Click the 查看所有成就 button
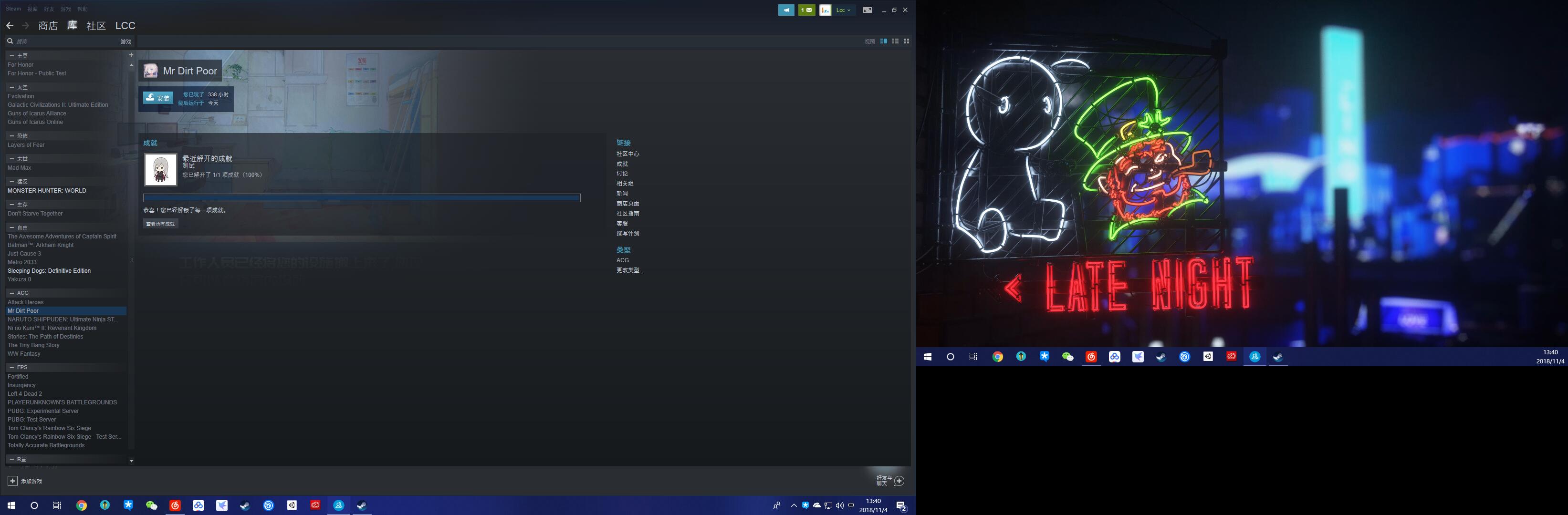The height and width of the screenshot is (515, 1568). (x=161, y=224)
